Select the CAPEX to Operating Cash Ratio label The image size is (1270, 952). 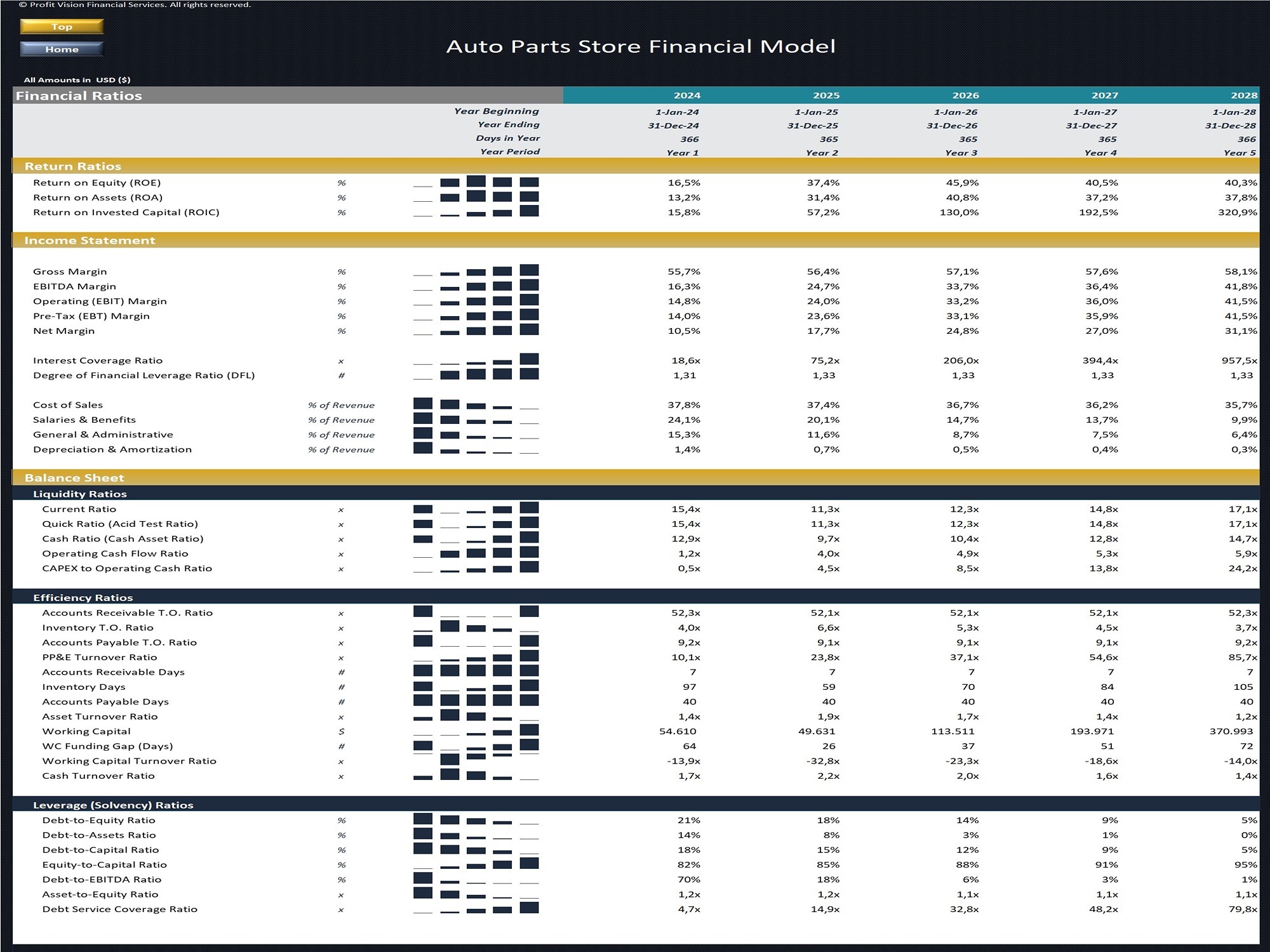tap(127, 568)
